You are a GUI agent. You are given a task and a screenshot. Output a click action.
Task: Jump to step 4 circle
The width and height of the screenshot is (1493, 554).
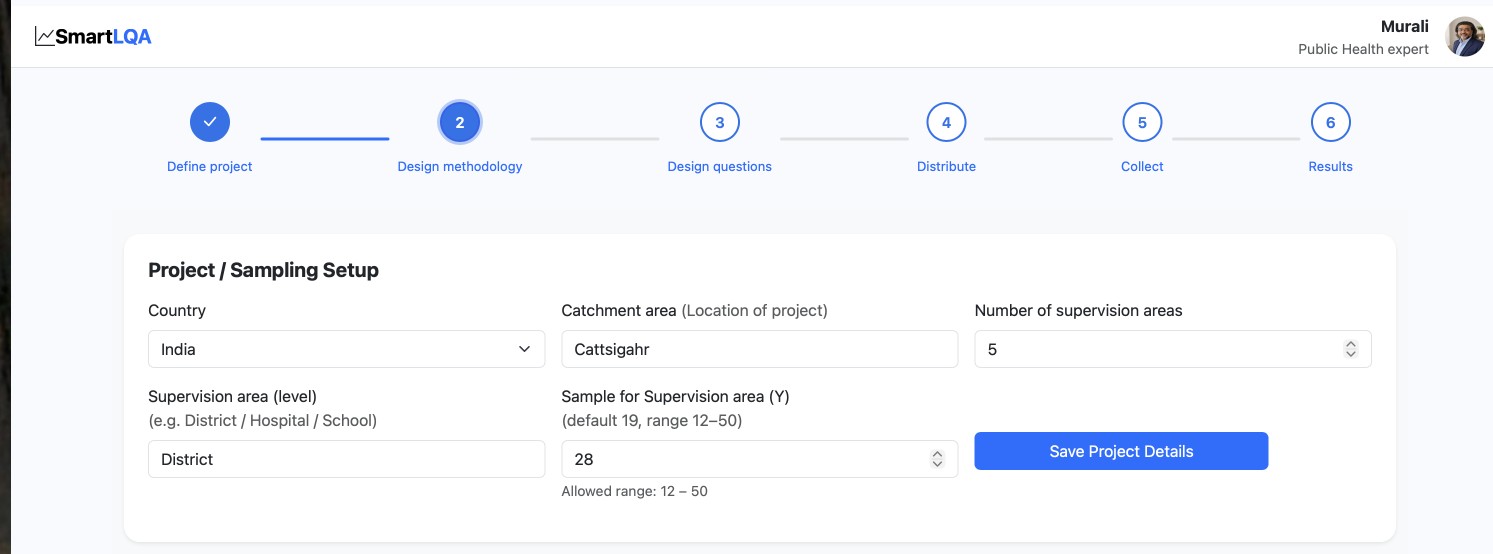946,123
